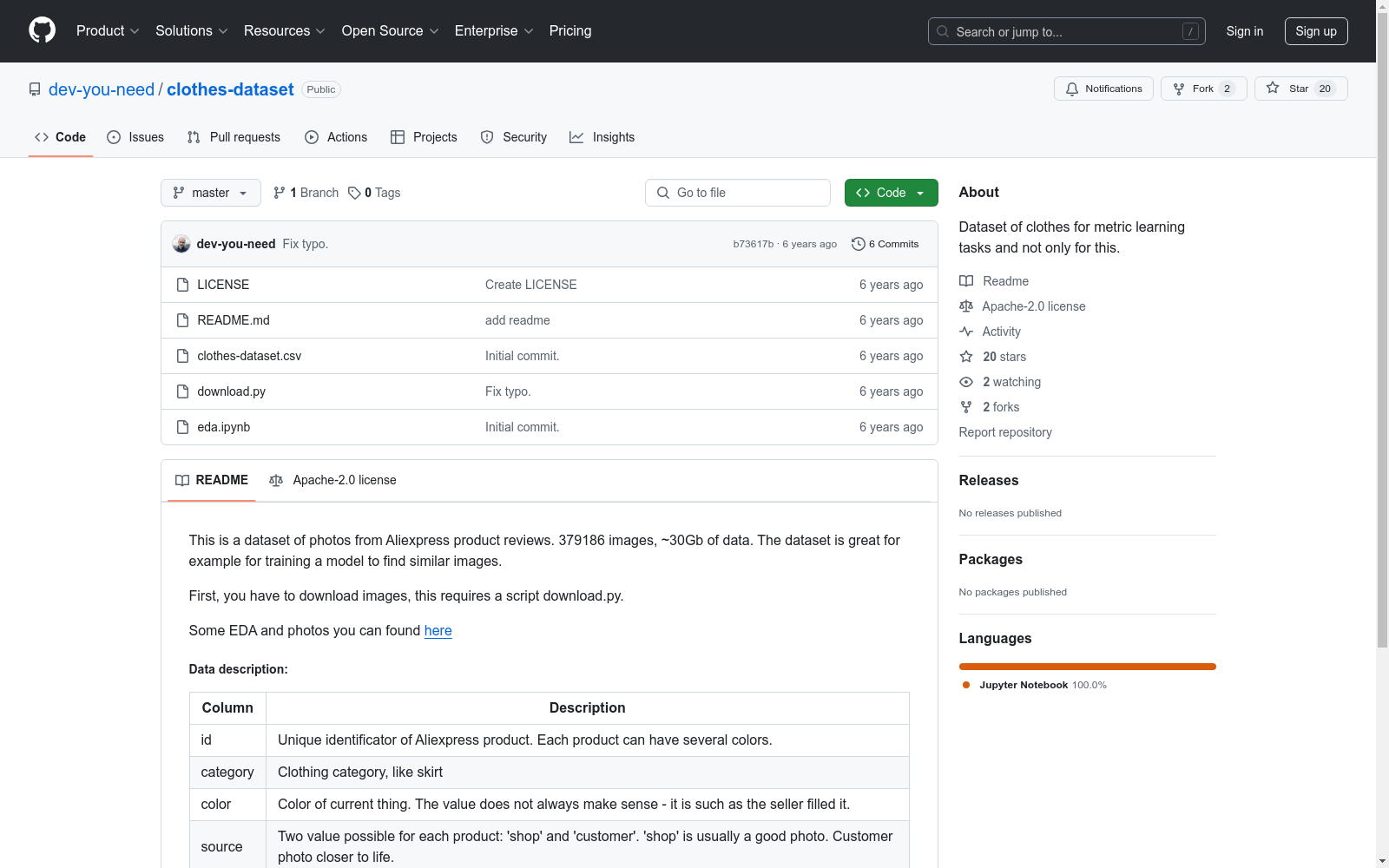Click the dev-you-need avatar in commit row
Screen dimensions: 1389x868
pyautogui.click(x=181, y=244)
